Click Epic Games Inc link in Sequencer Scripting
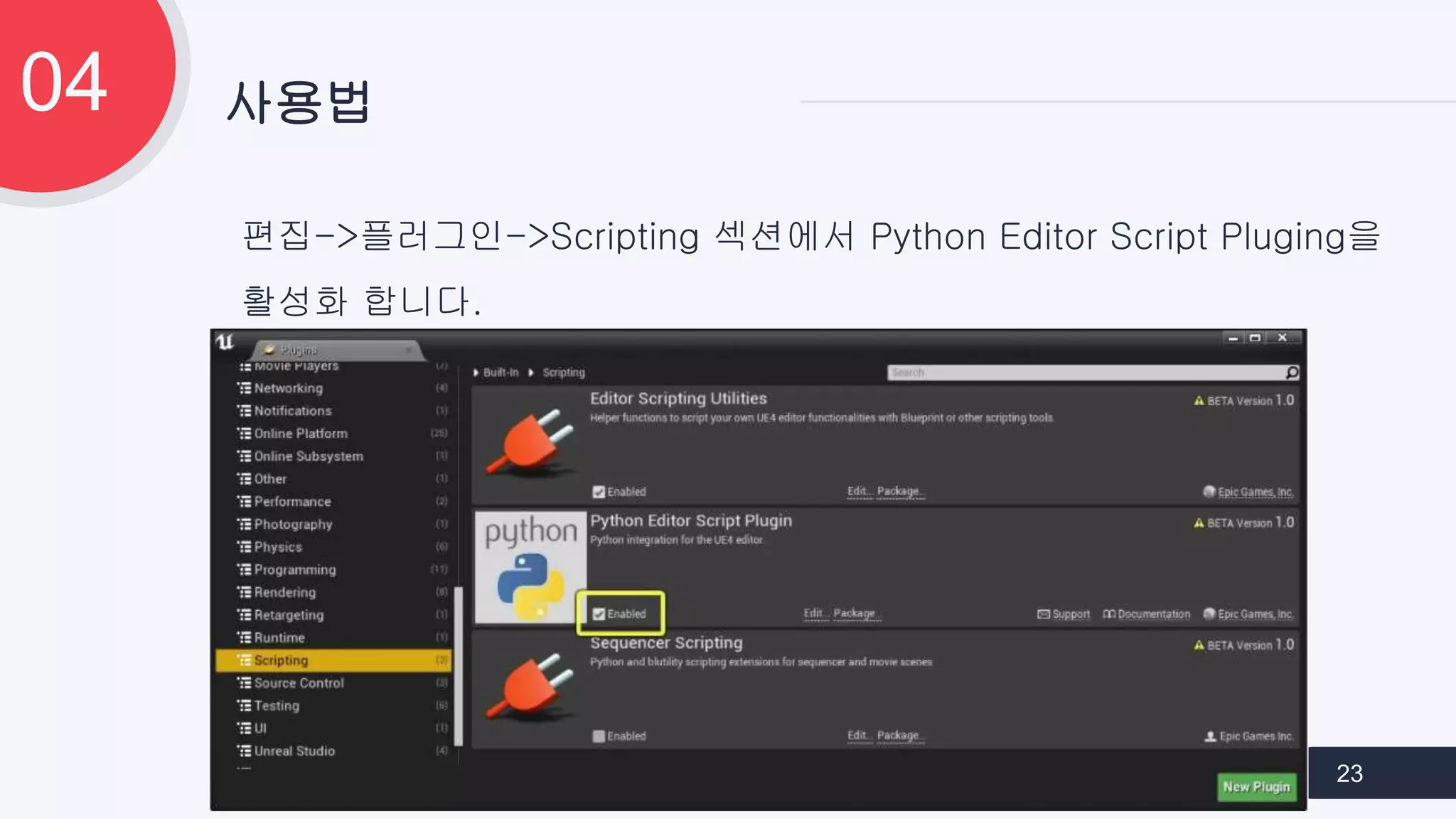Image resolution: width=1456 pixels, height=819 pixels. pos(1256,737)
